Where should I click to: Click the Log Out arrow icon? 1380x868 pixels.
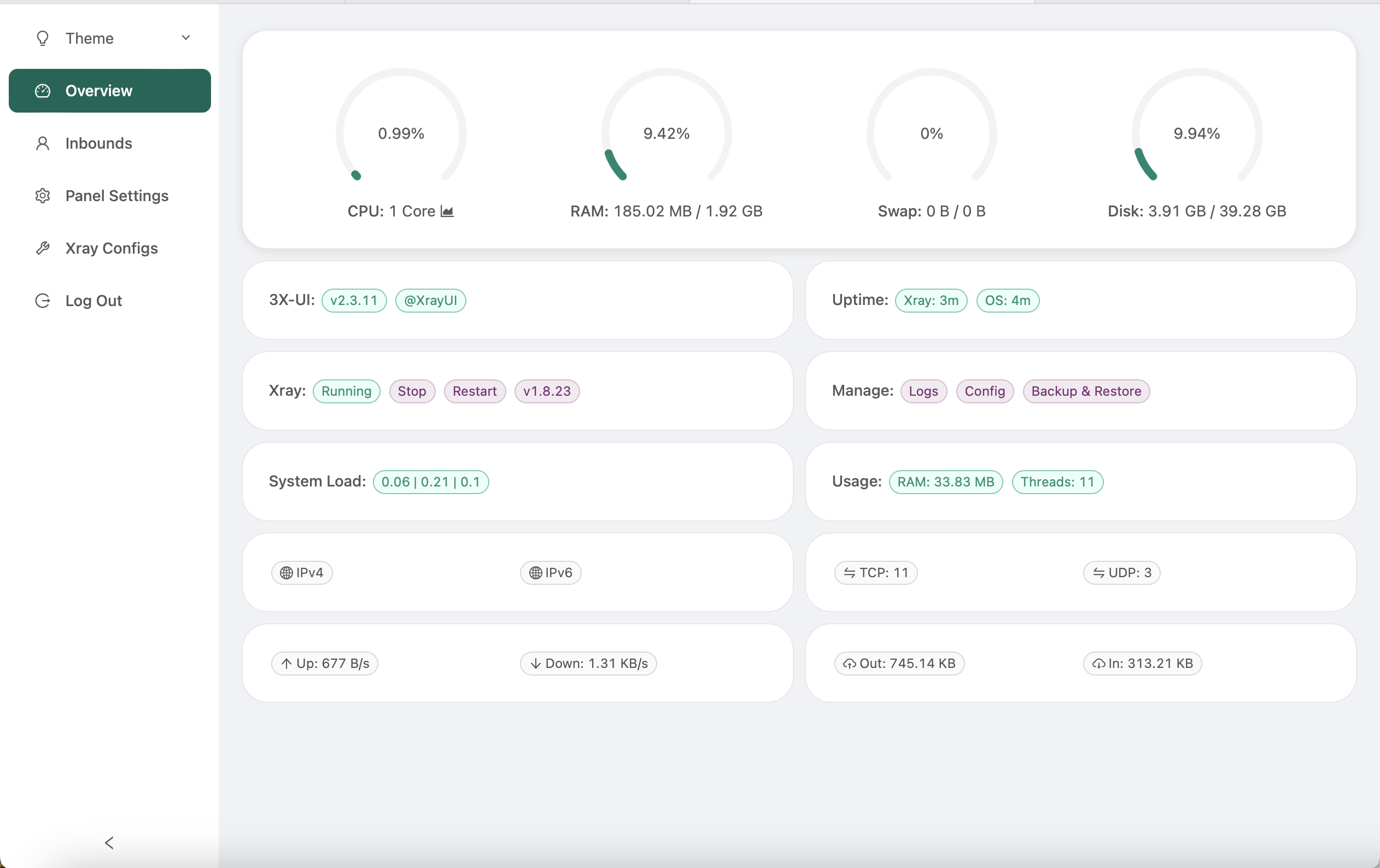[x=43, y=301]
